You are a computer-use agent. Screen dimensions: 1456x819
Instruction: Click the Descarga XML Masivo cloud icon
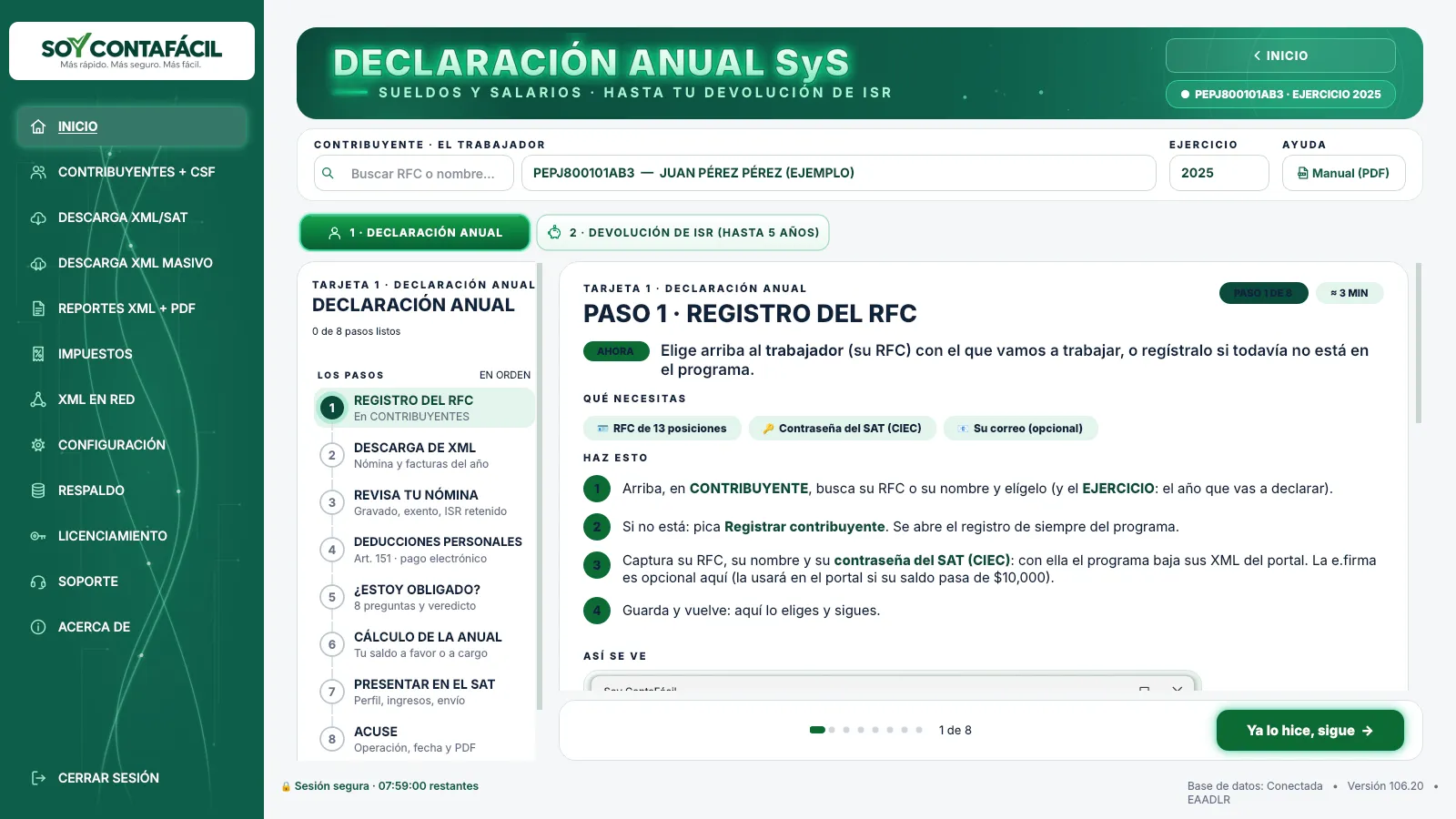tap(38, 263)
